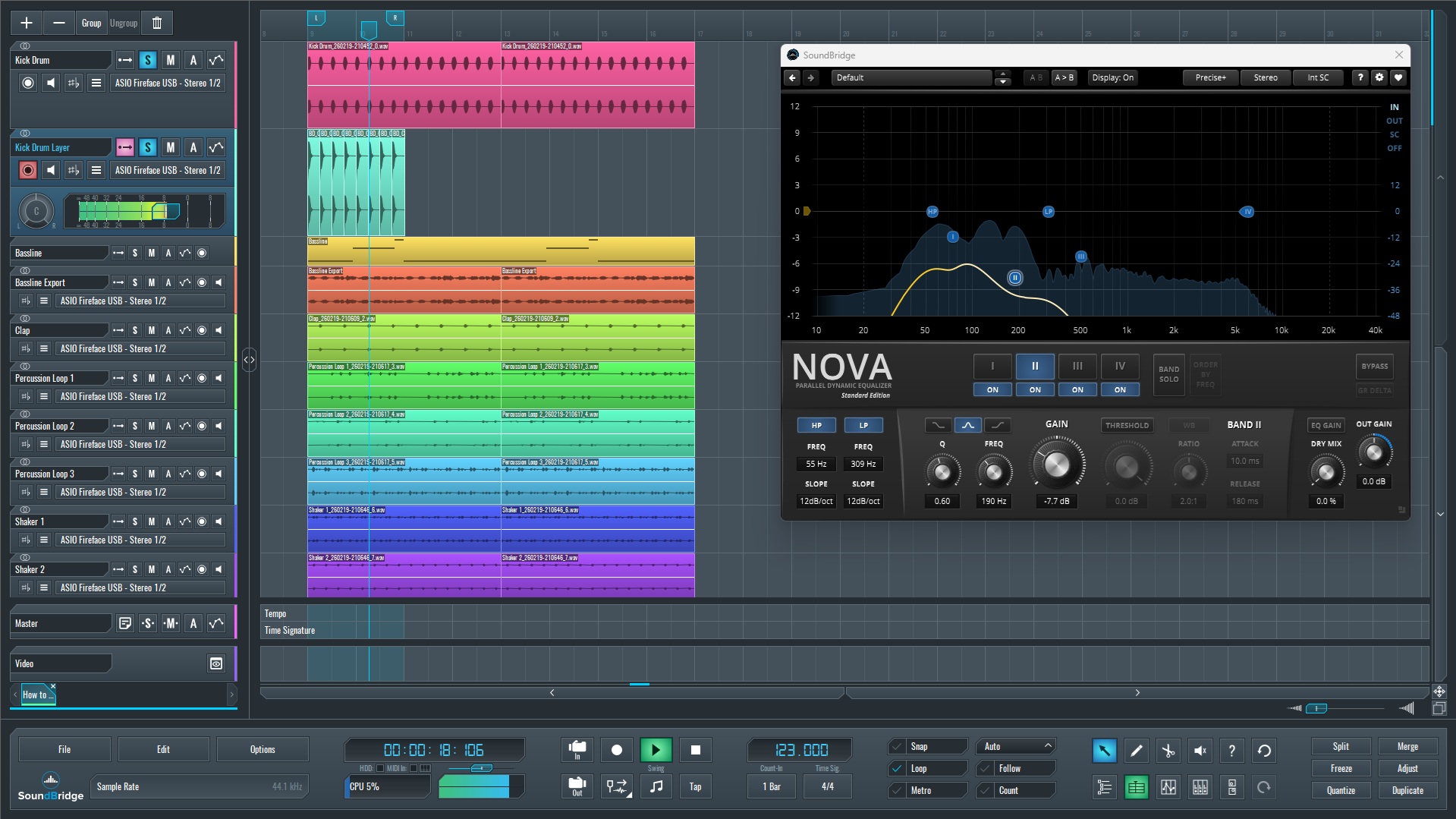Disable the Loop checkbox
The height and width of the screenshot is (819, 1456).
[x=898, y=768]
